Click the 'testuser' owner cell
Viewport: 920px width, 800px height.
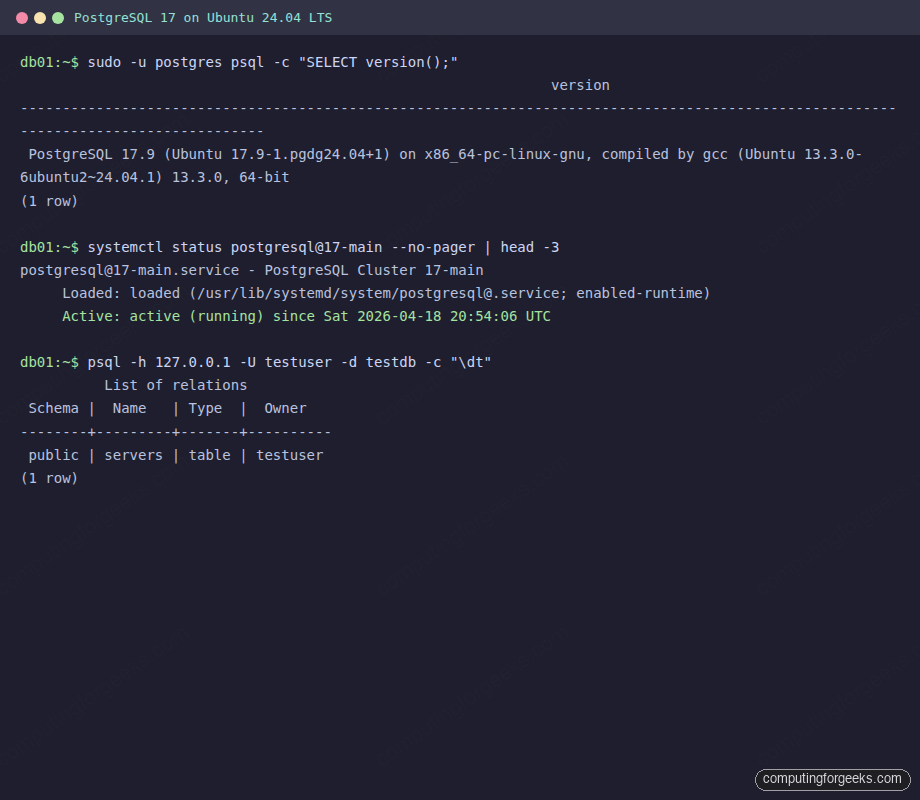(289, 455)
